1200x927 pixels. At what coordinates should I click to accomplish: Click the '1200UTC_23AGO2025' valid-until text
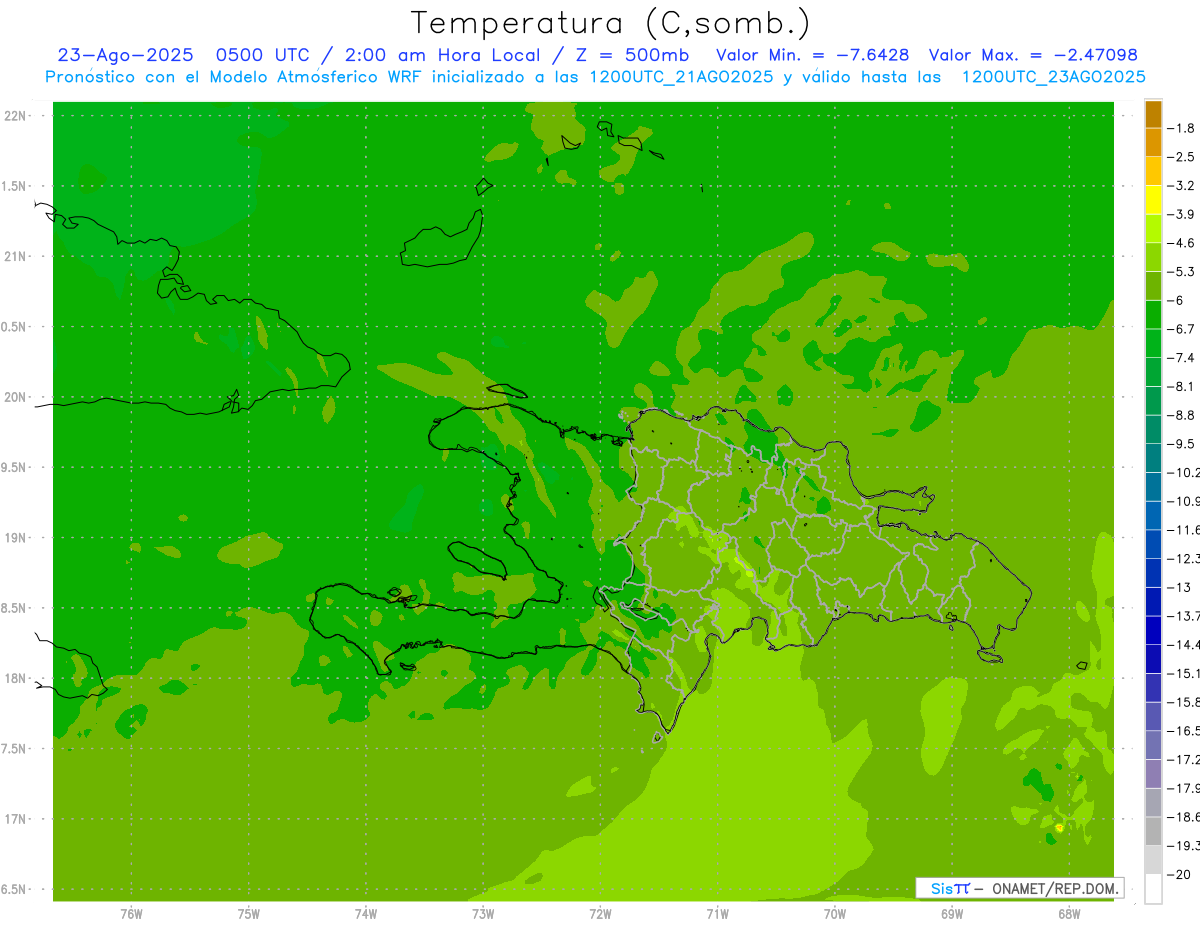(1053, 77)
